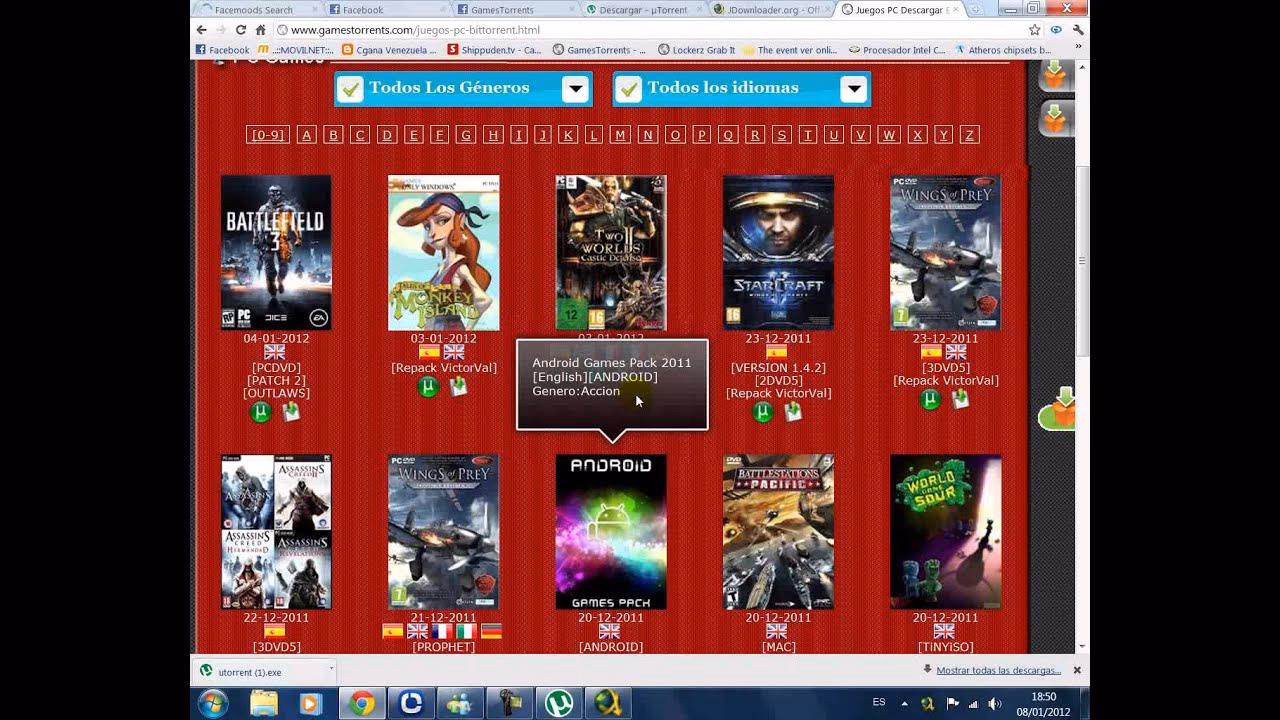Open the Chrome wrench settings menu
This screenshot has height=720, width=1280.
pos(1078,30)
